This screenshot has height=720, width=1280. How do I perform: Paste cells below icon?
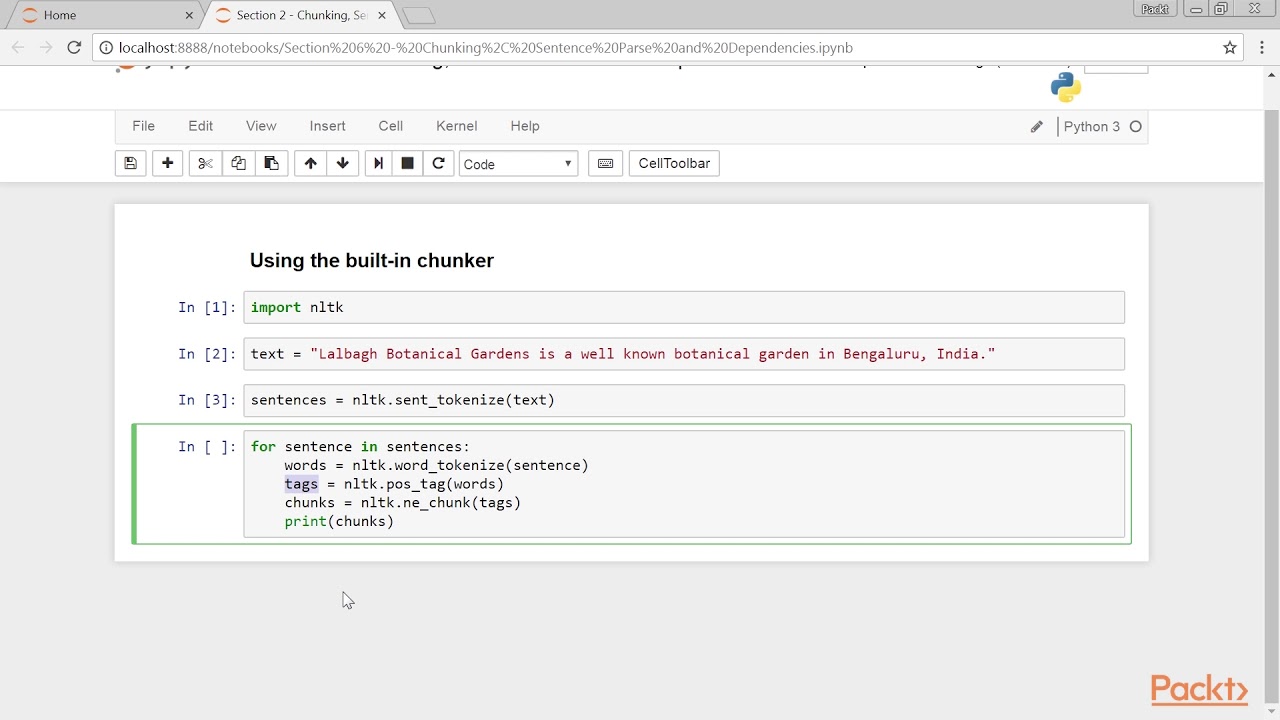pos(271,163)
